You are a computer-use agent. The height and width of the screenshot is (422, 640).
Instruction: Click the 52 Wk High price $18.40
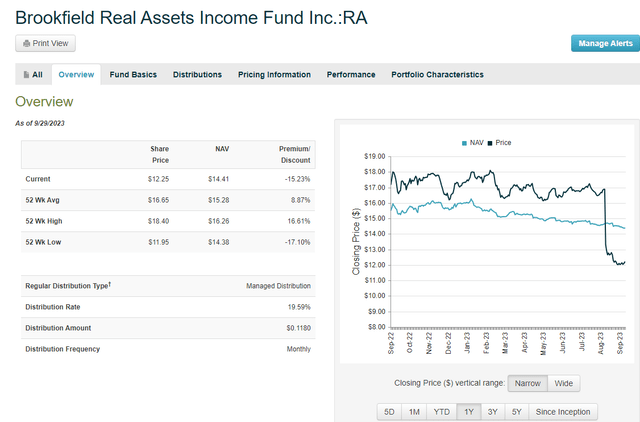158,221
